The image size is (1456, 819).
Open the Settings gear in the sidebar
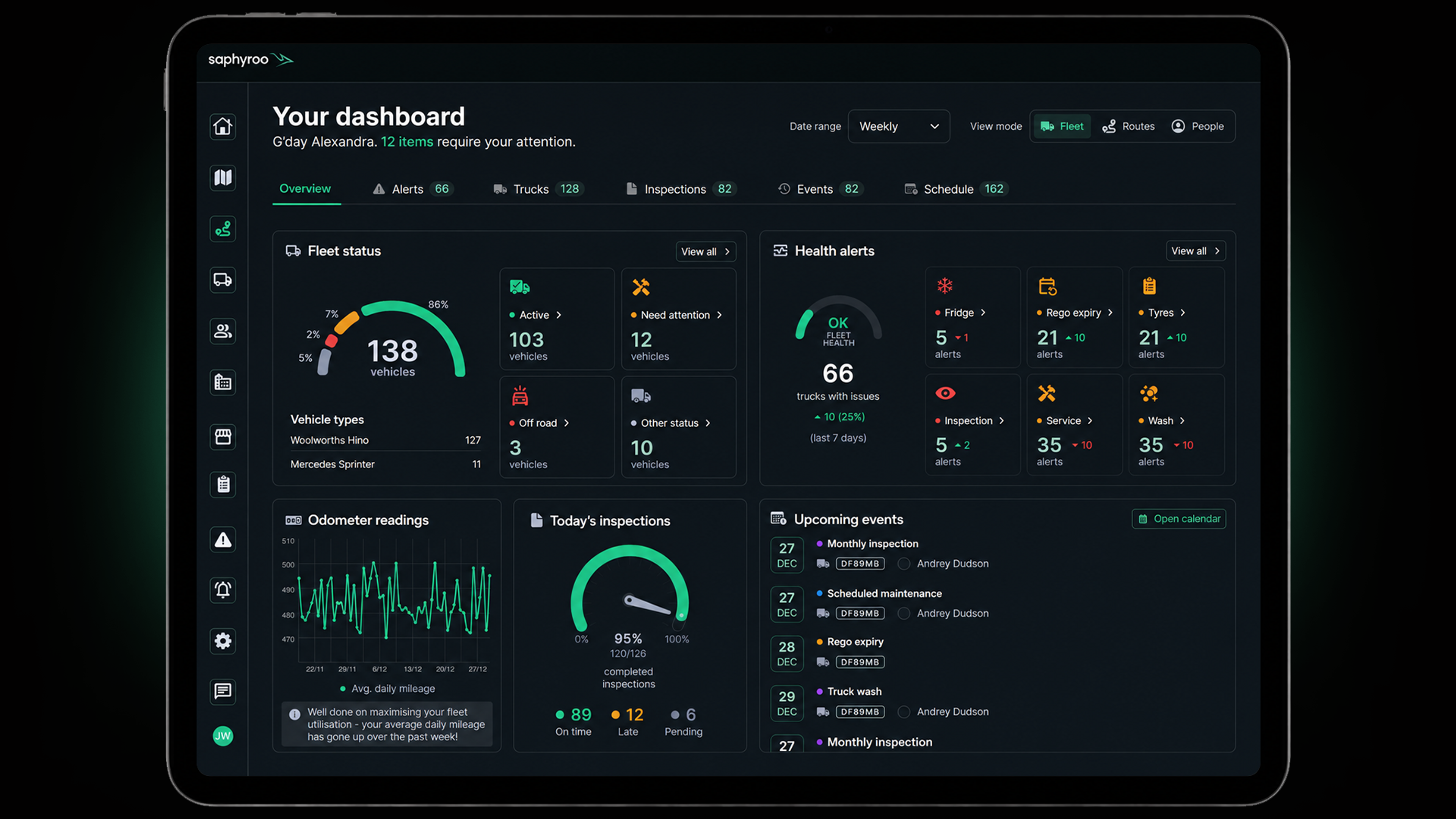223,641
